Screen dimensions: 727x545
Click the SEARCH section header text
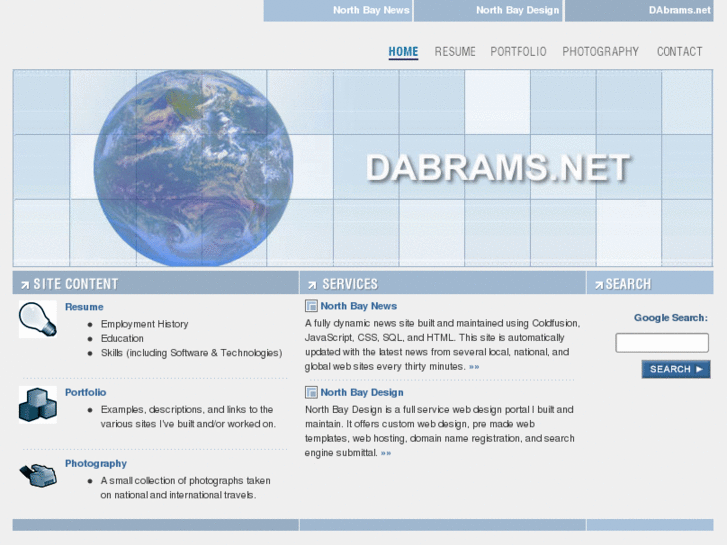(x=628, y=284)
